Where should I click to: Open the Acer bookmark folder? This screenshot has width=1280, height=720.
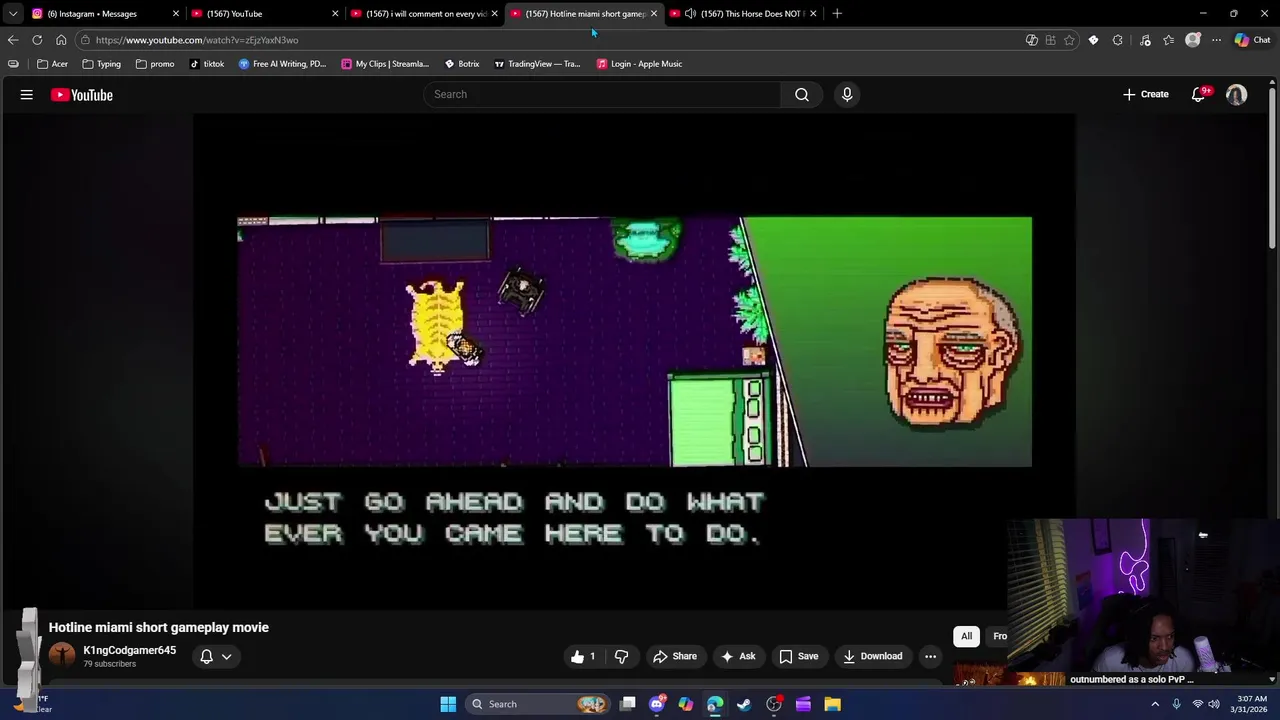52,64
